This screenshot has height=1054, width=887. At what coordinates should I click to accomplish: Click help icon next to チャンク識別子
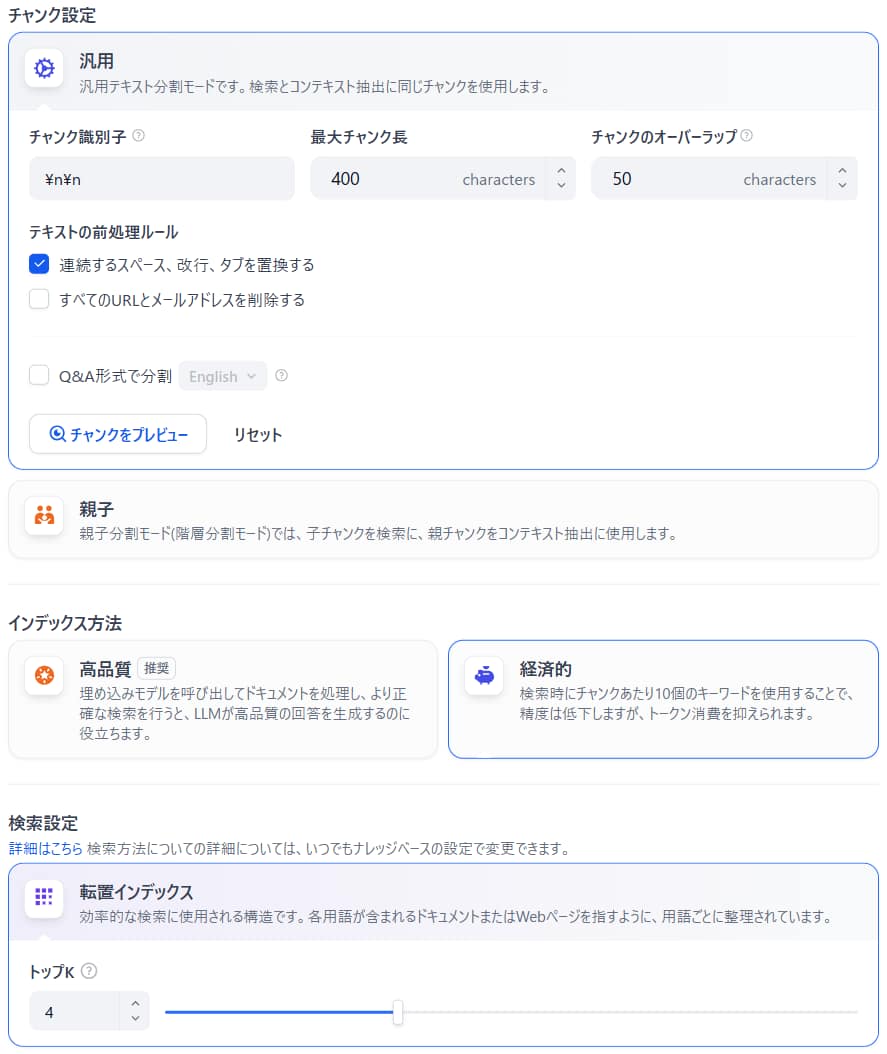[139, 136]
